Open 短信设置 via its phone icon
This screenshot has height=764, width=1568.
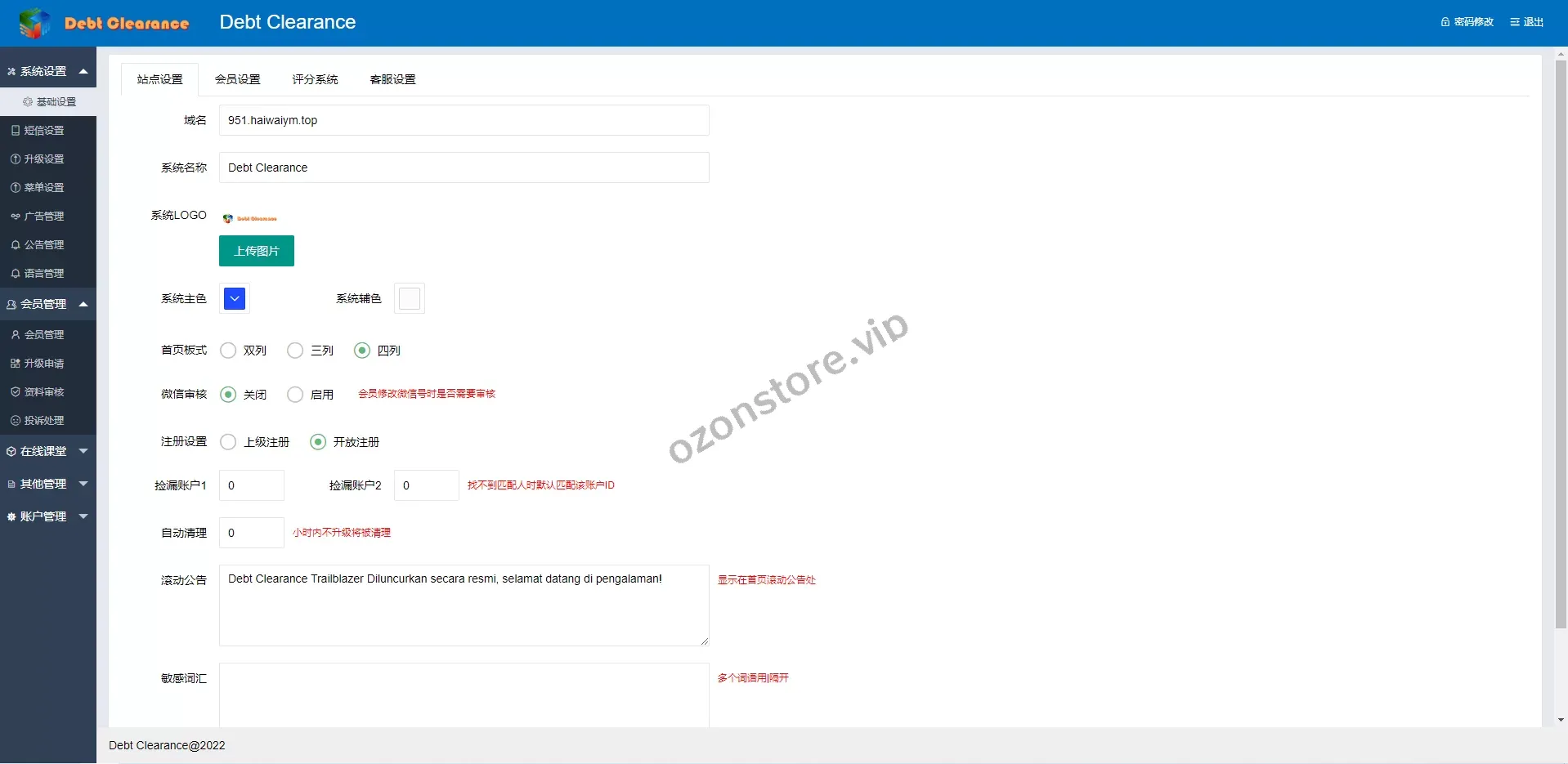pyautogui.click(x=16, y=131)
